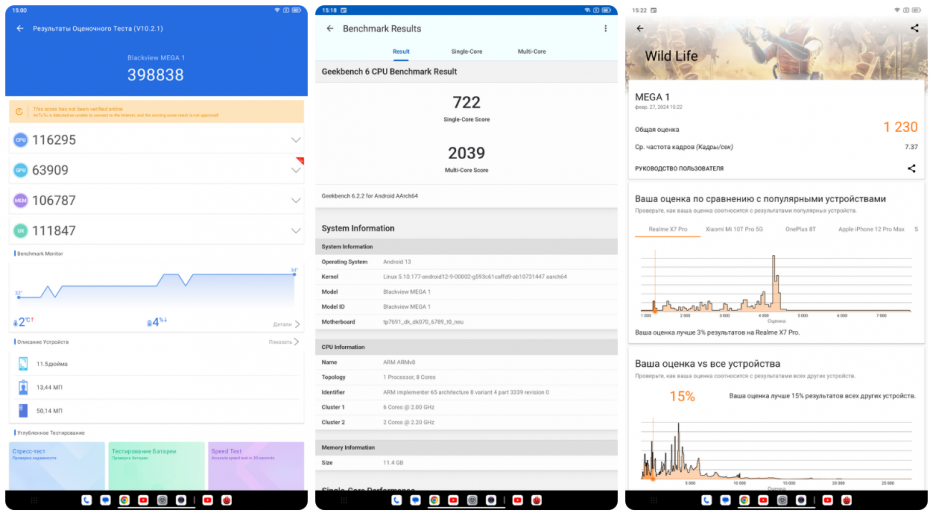Tap share icon in РУКОВОДСТВО ПОЛЬЗОВАТЕЛЯ row

tap(912, 168)
